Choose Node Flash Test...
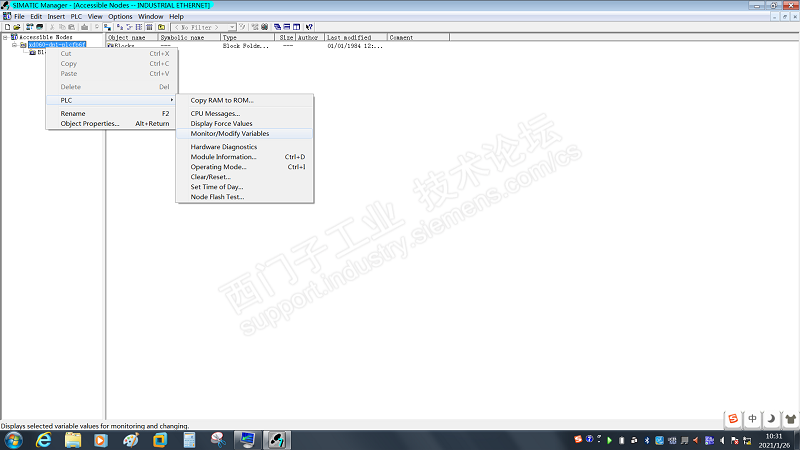Screen dimensions: 800x450 point(245,197)
